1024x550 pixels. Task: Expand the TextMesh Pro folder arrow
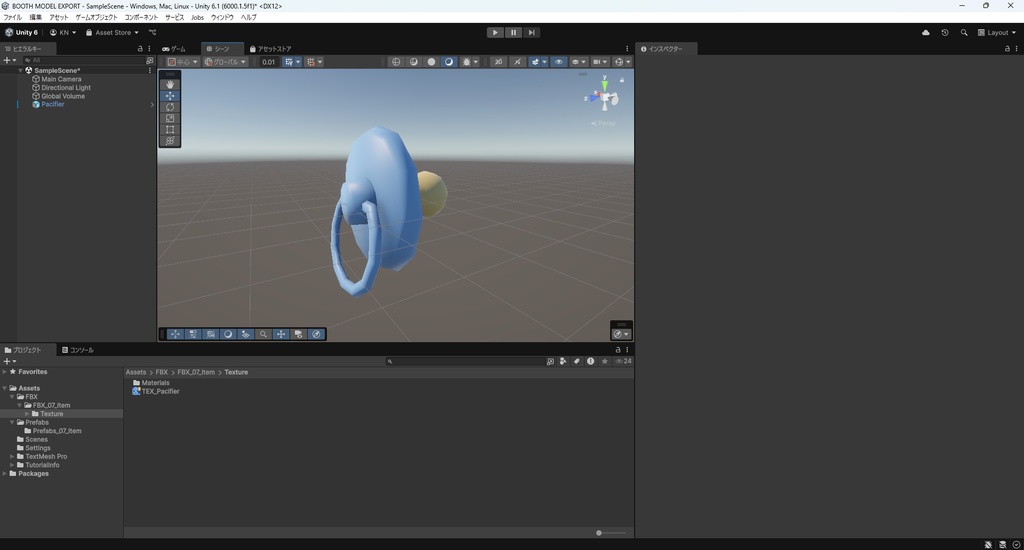tap(12, 457)
